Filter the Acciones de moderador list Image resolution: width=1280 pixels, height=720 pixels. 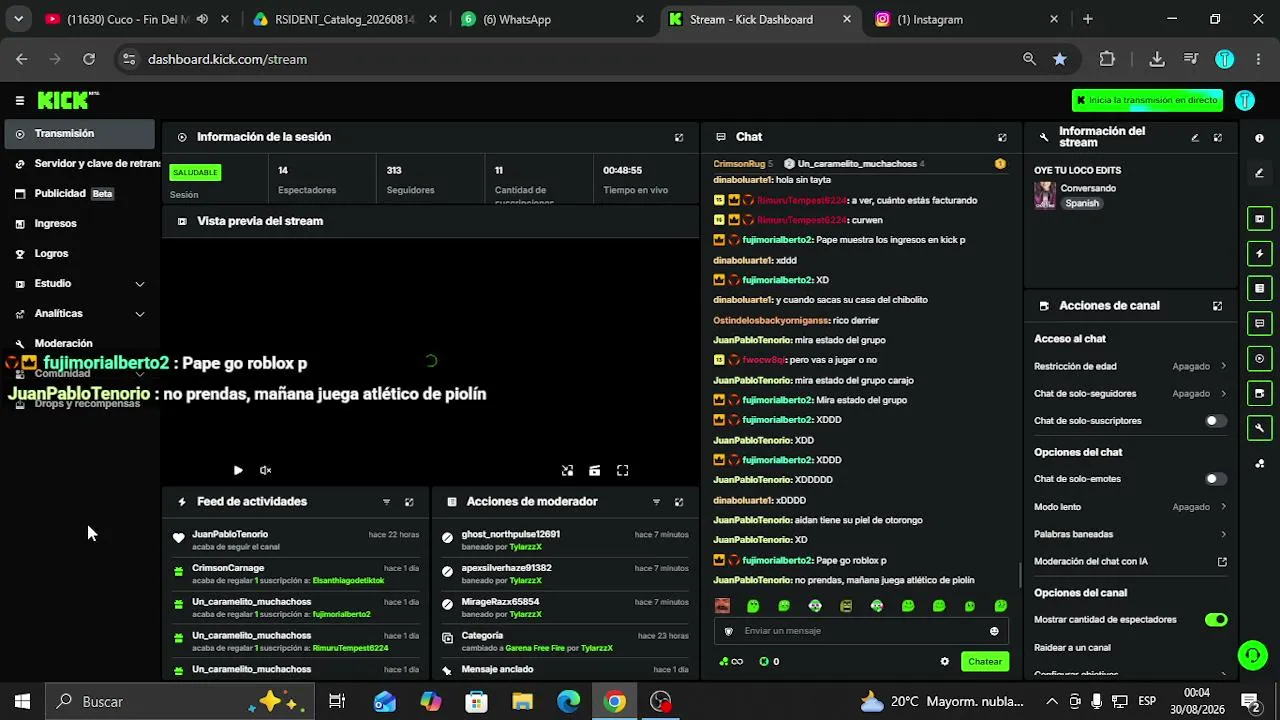[656, 502]
